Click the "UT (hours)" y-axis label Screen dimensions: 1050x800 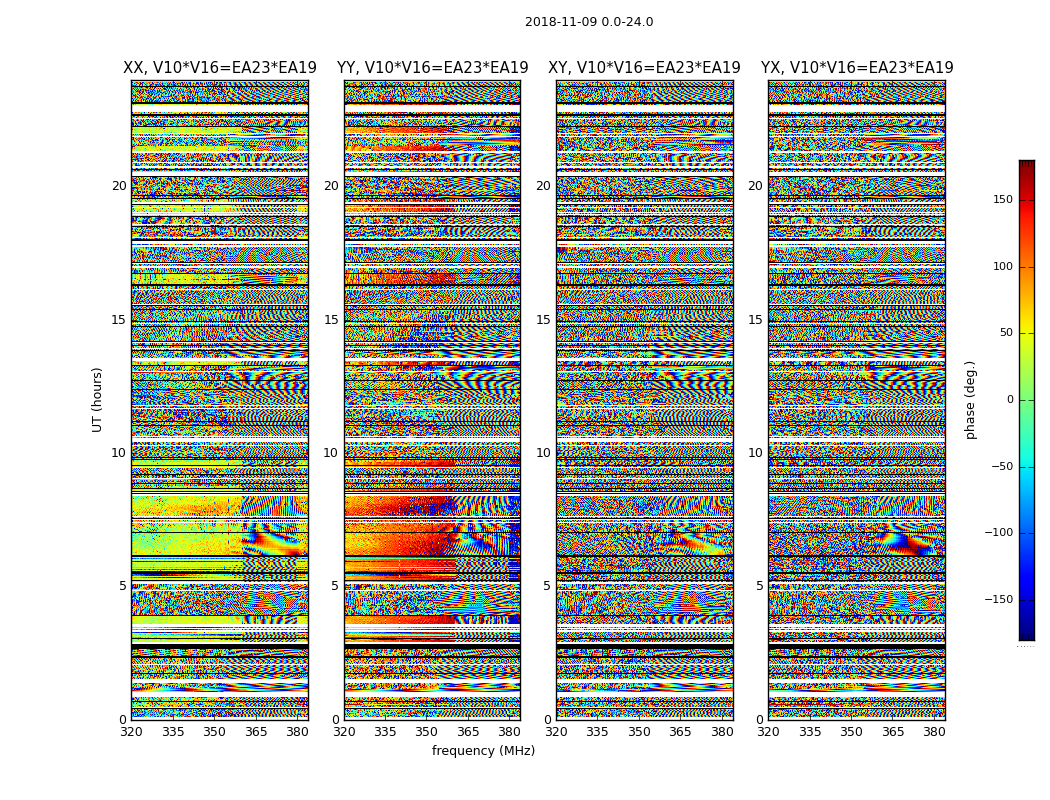[98, 399]
